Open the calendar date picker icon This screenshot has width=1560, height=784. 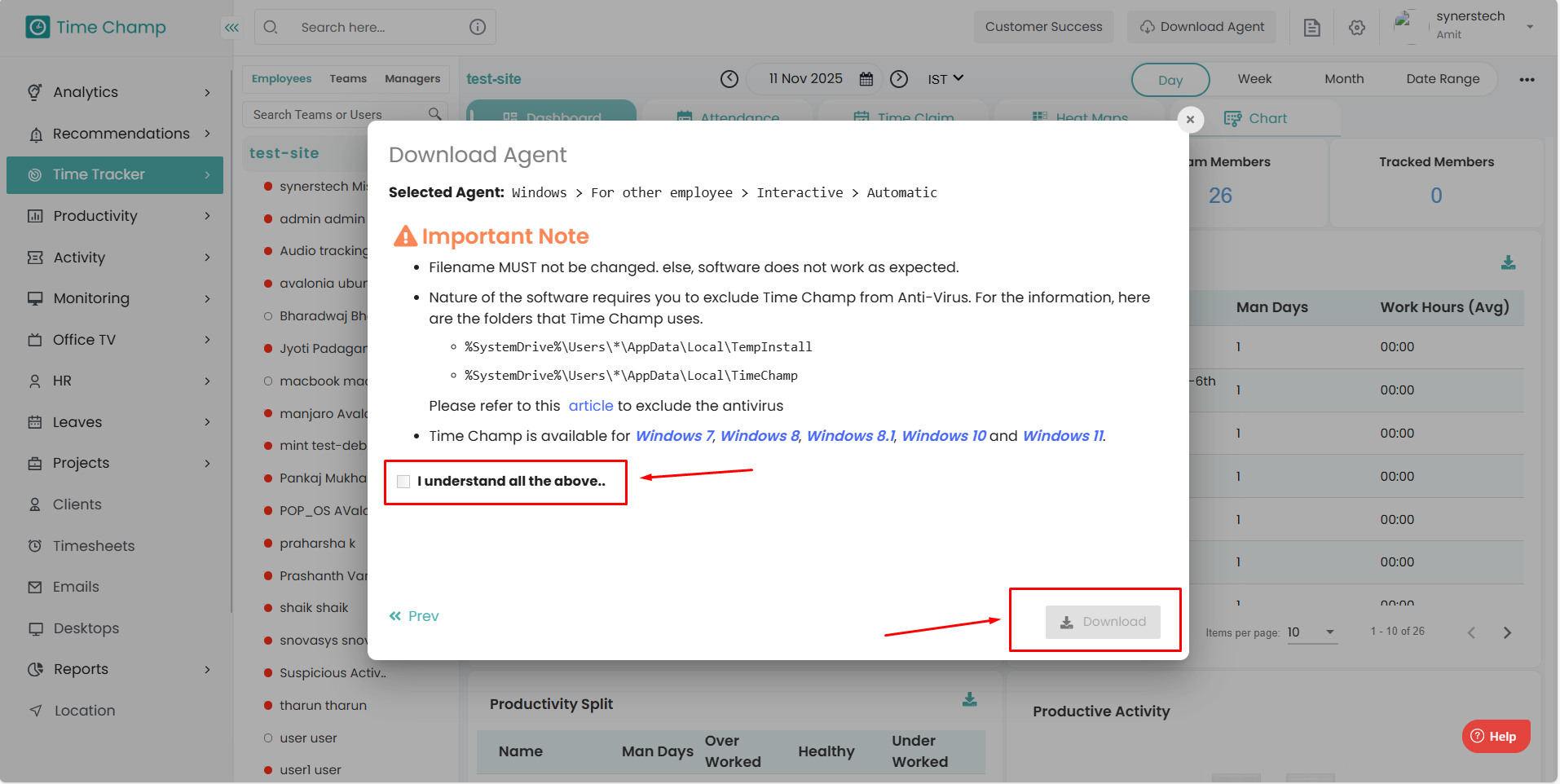tap(866, 79)
